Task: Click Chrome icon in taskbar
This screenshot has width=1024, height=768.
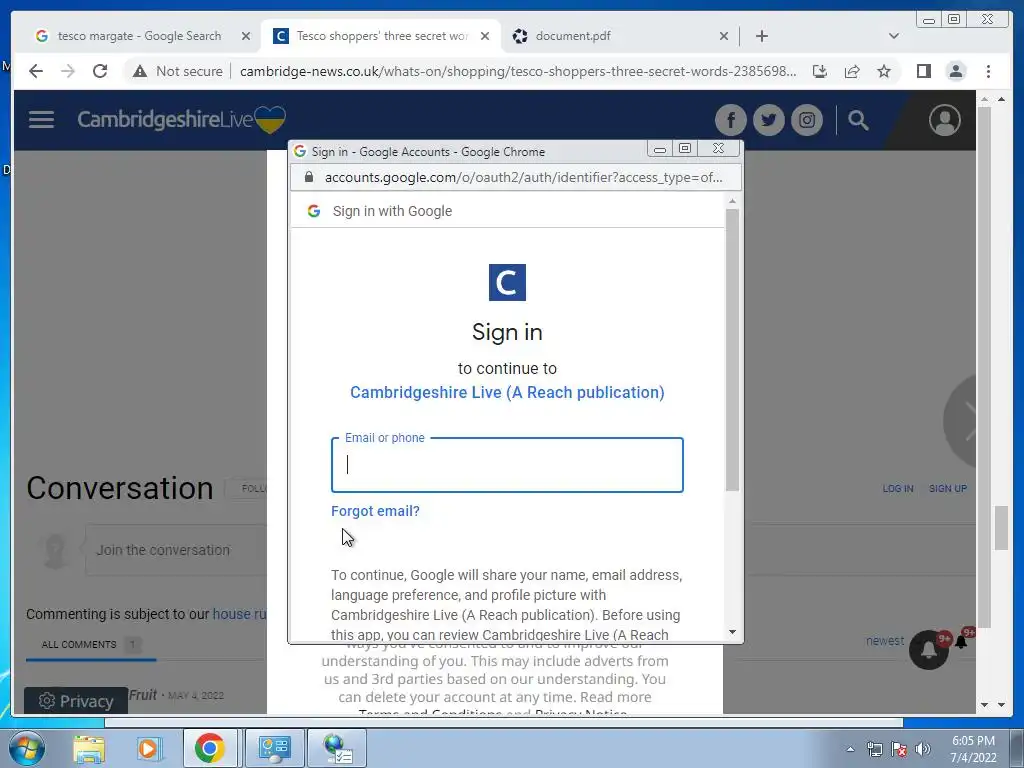Action: [210, 748]
